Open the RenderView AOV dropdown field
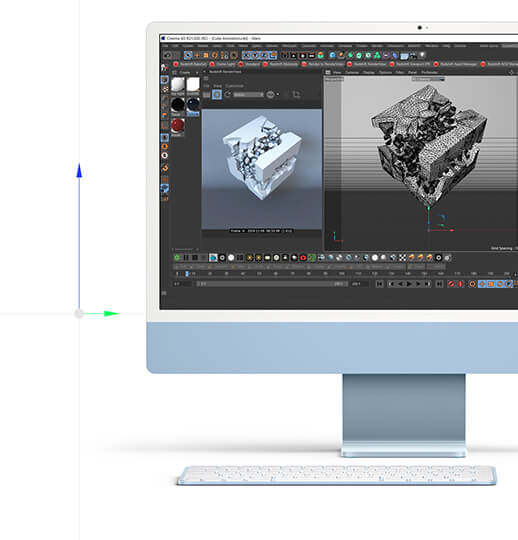 [249, 94]
